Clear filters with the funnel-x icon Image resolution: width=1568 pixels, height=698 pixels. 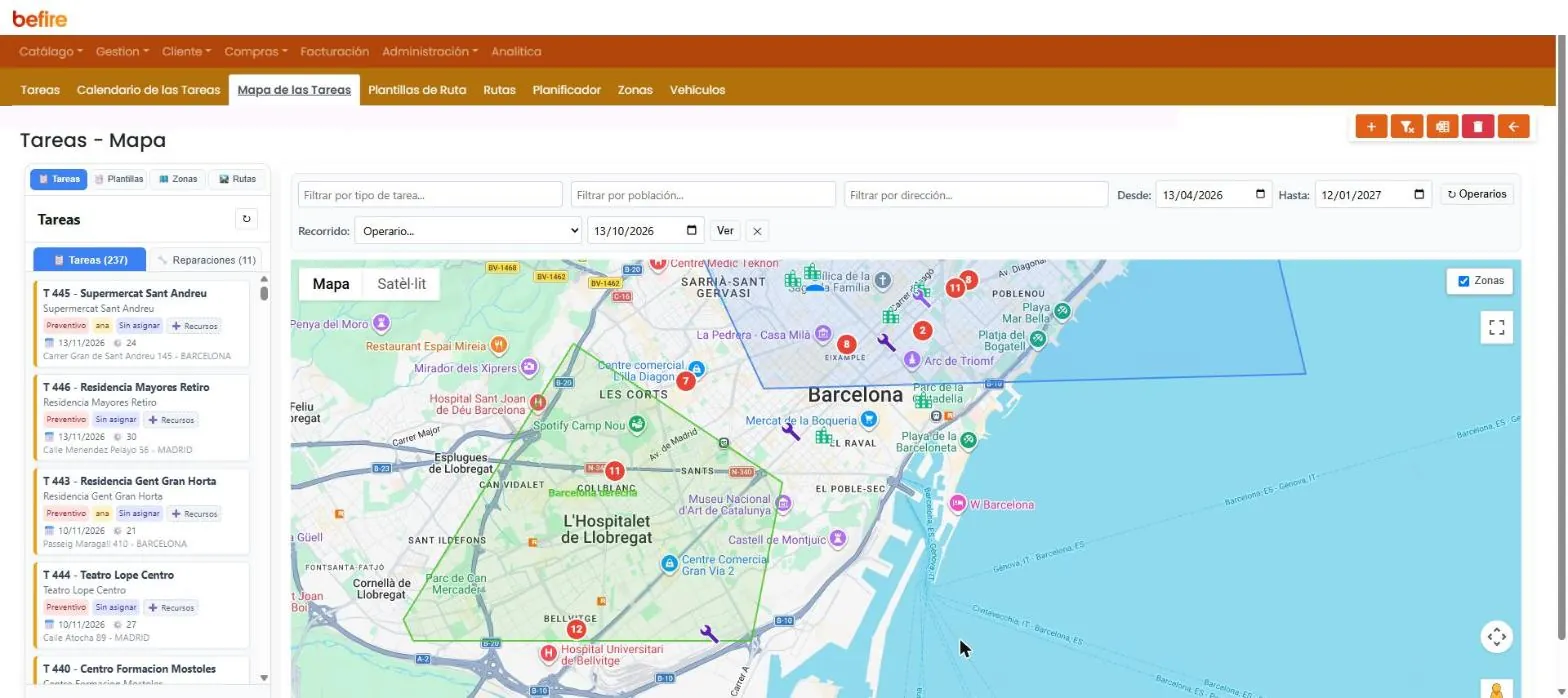tap(1406, 127)
